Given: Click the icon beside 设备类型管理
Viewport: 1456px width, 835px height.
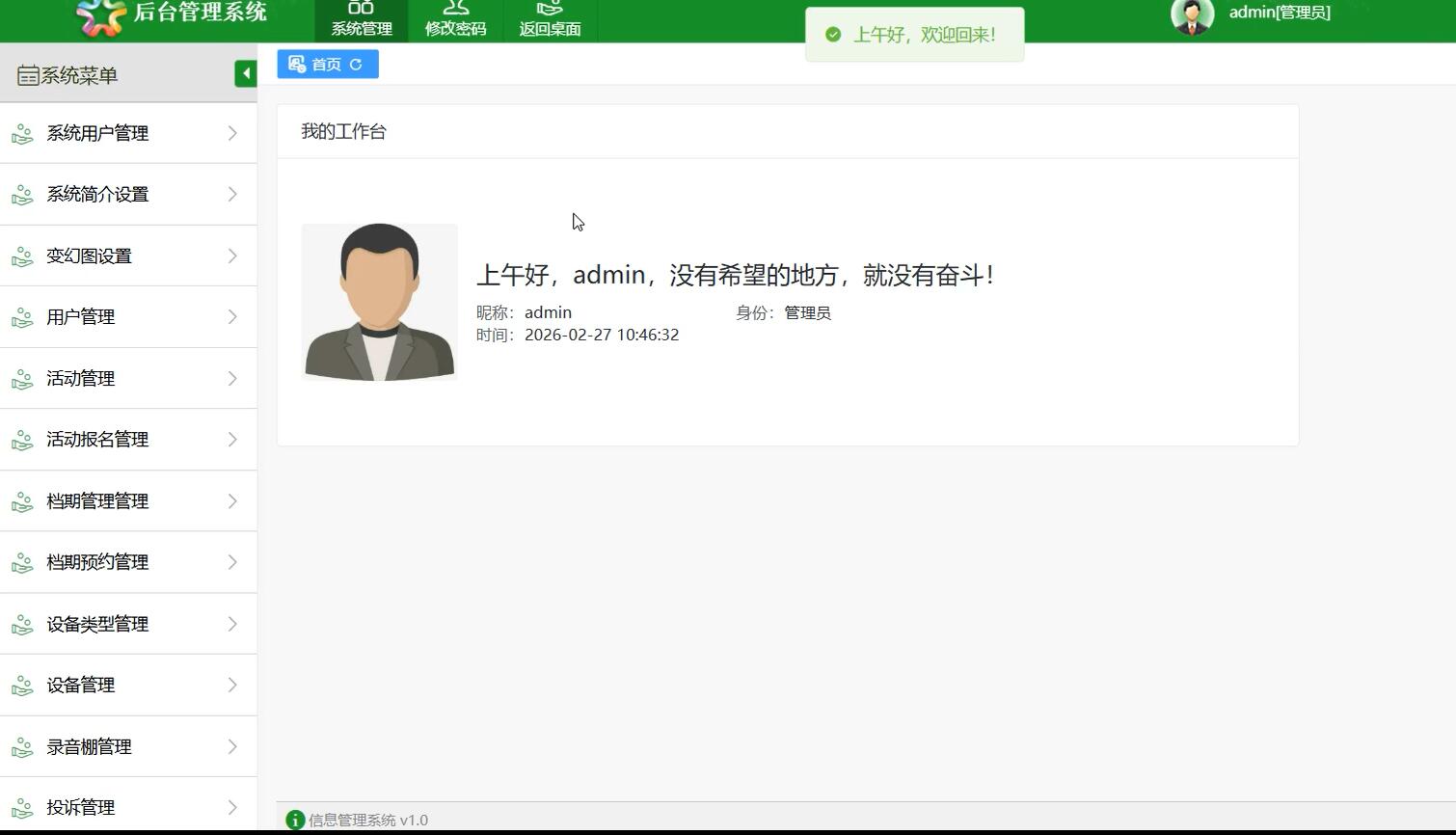Looking at the screenshot, I should click(22, 625).
